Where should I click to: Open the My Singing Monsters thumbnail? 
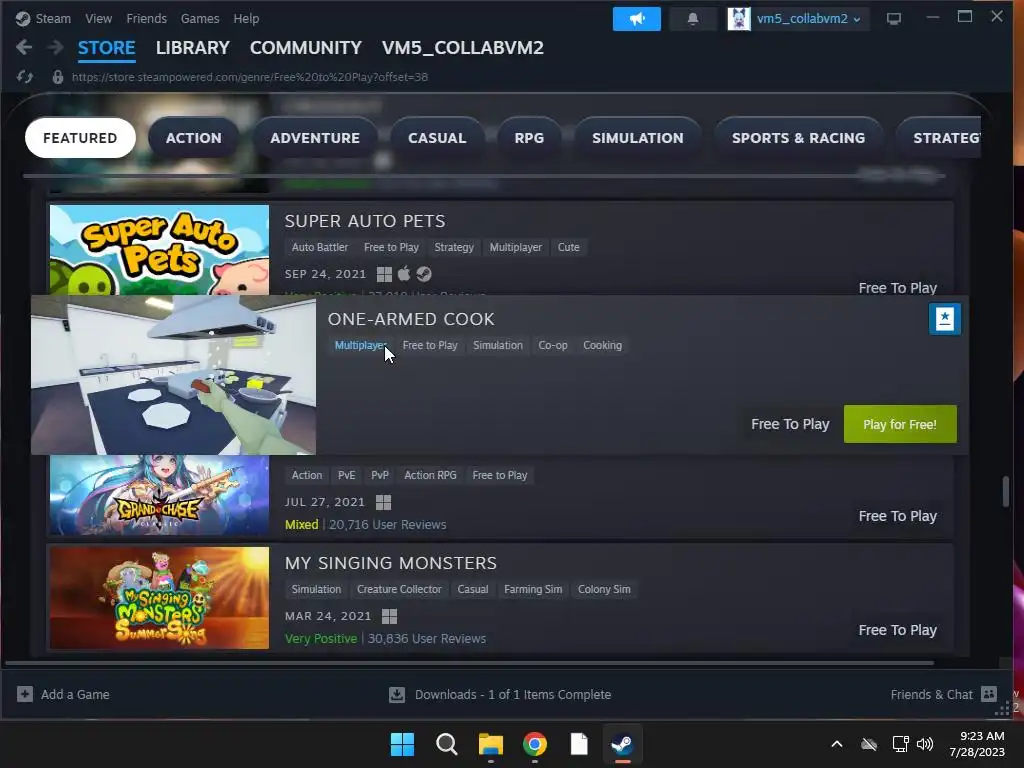[x=159, y=598]
